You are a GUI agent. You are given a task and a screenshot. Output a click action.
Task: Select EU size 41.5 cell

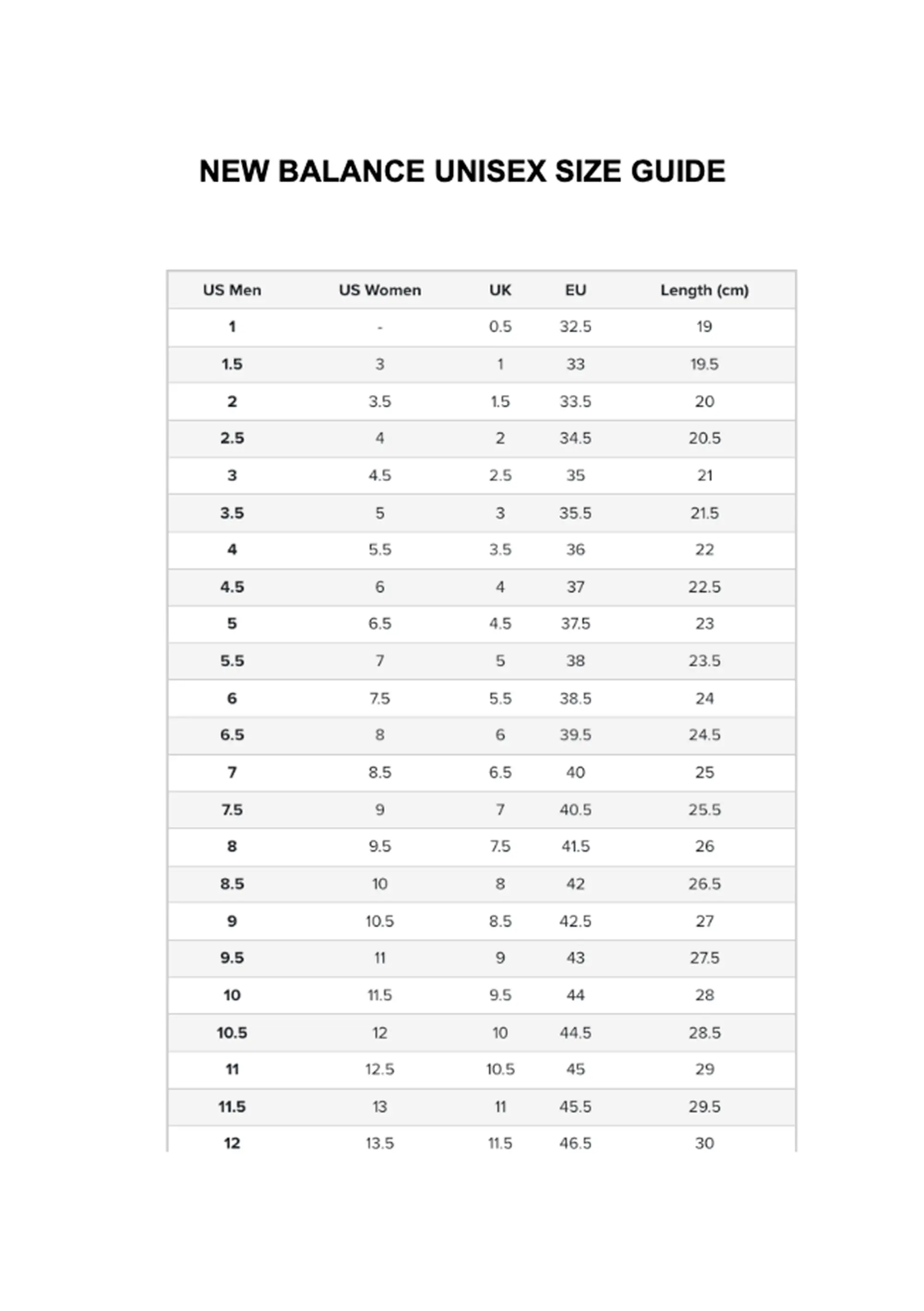pos(575,846)
